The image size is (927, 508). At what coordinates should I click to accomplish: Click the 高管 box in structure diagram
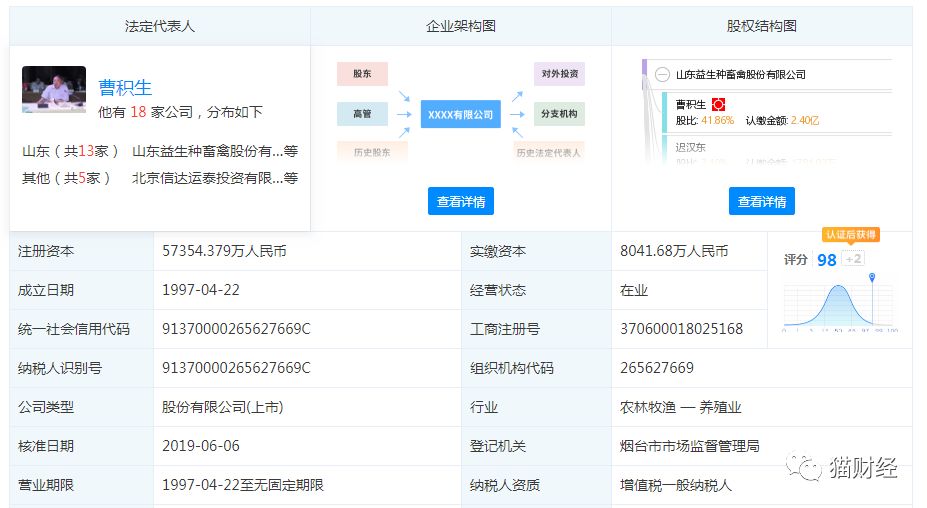(x=362, y=114)
